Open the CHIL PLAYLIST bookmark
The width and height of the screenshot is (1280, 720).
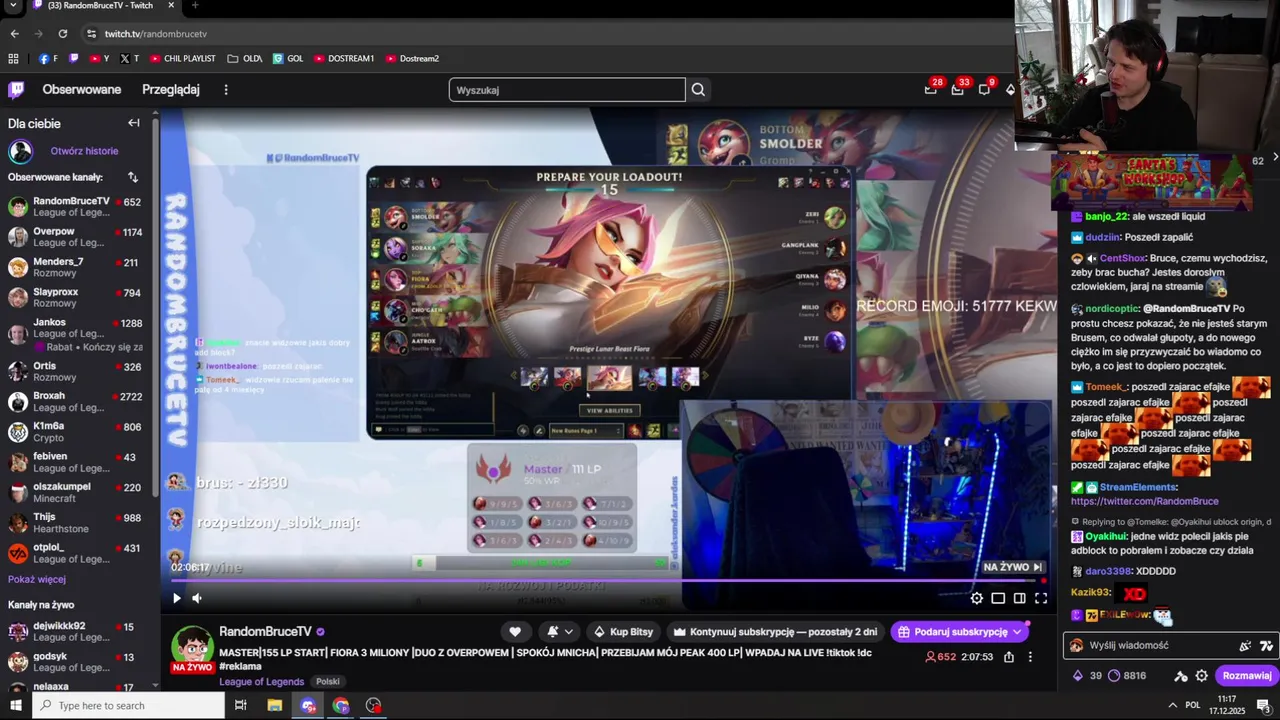tap(183, 59)
